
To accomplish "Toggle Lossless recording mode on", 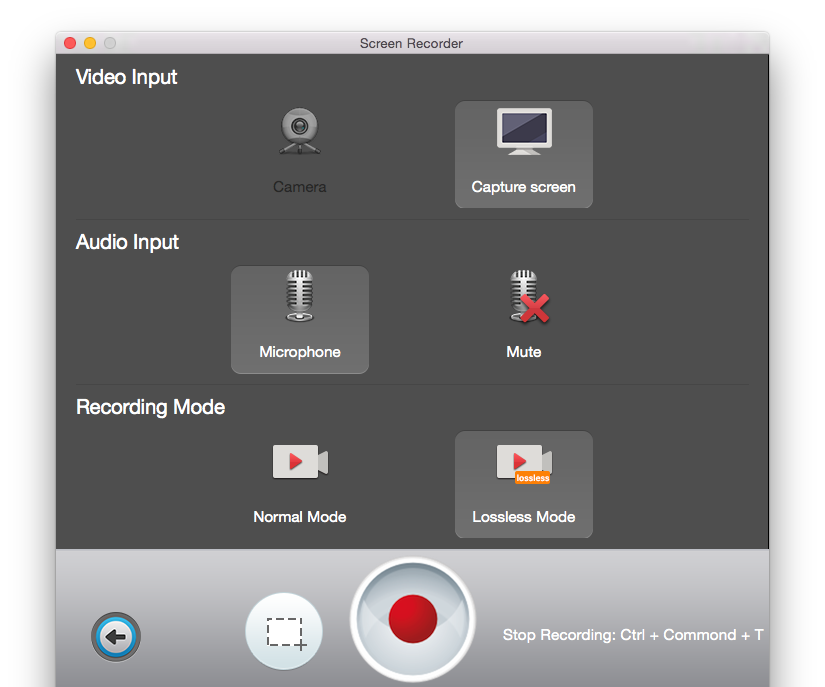I will click(x=524, y=485).
